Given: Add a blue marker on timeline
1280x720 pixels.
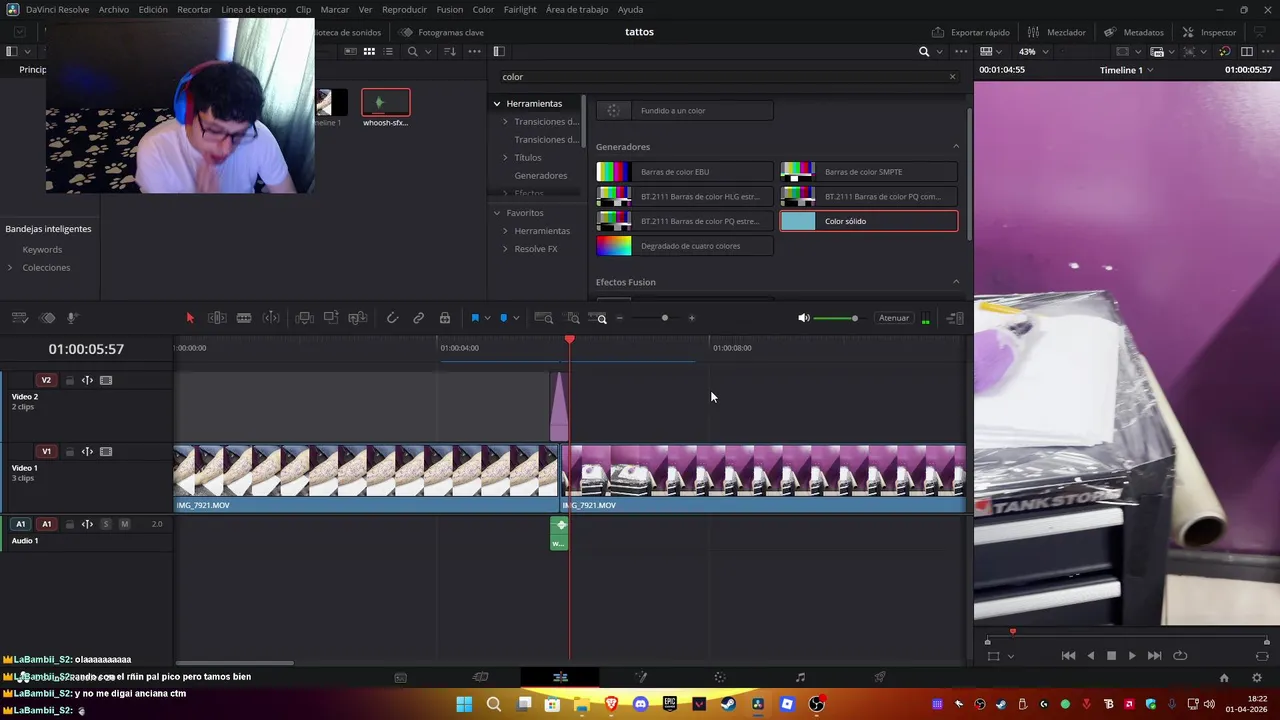Looking at the screenshot, I should point(503,318).
